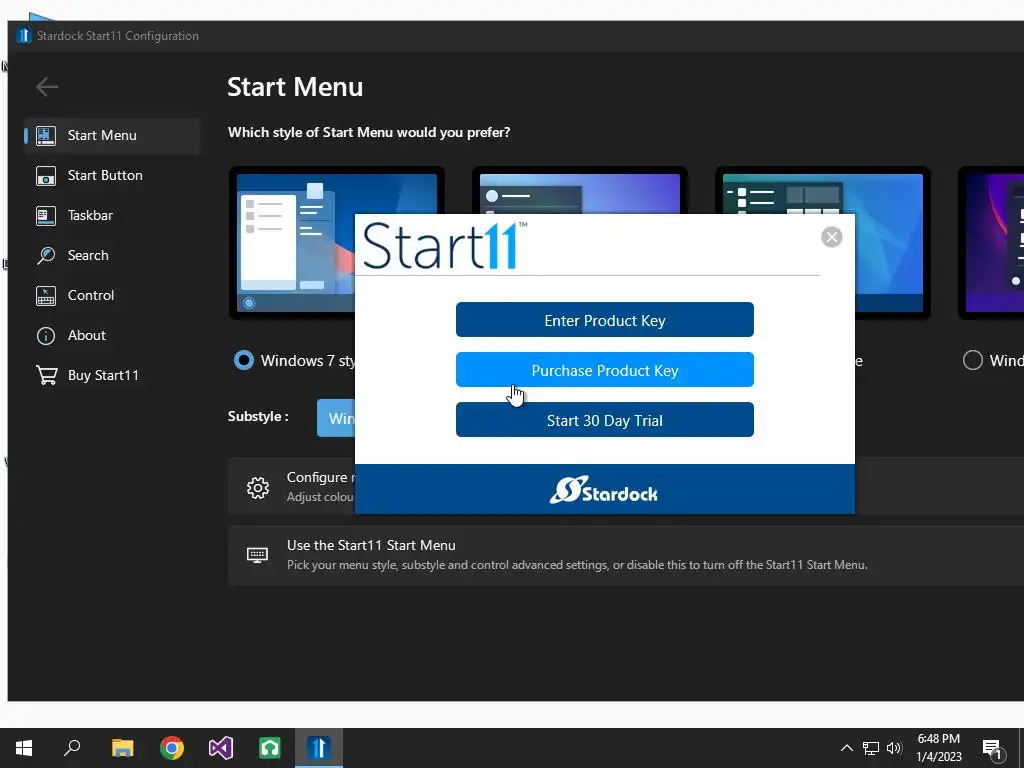Open the Start Button settings section
The image size is (1024, 768).
[112, 176]
